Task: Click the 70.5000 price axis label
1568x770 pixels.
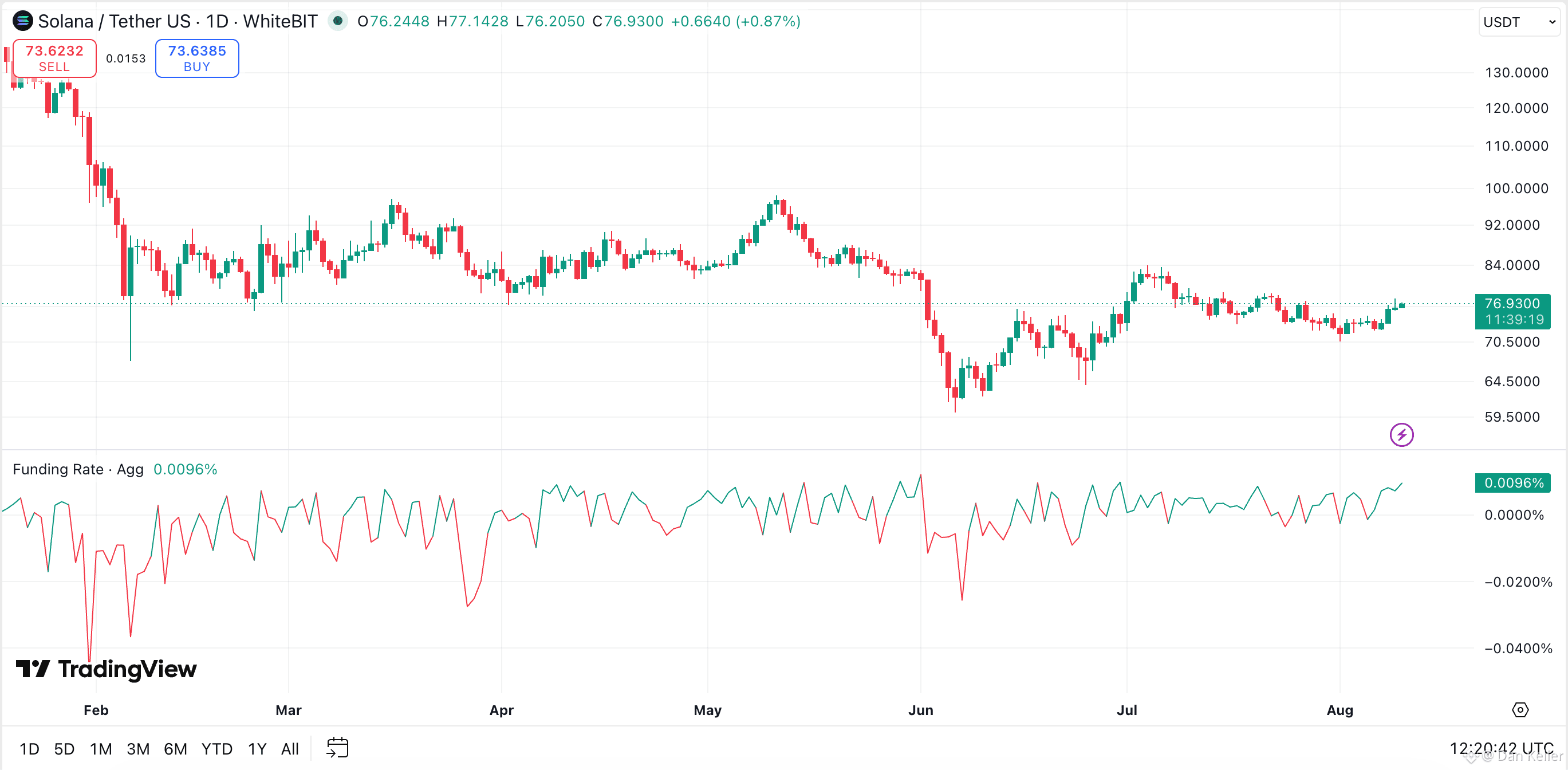Action: tap(1512, 343)
